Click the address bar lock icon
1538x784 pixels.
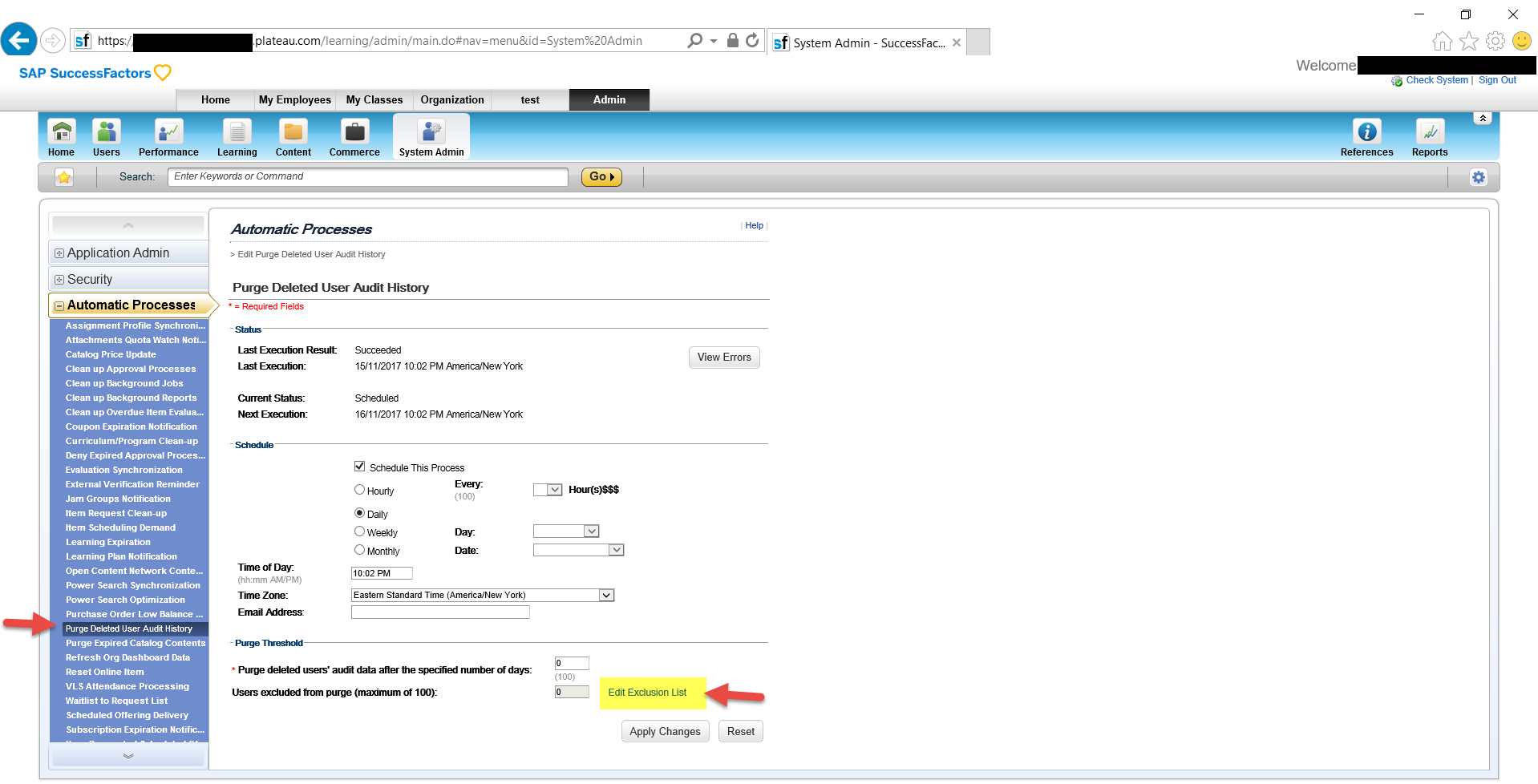[732, 40]
